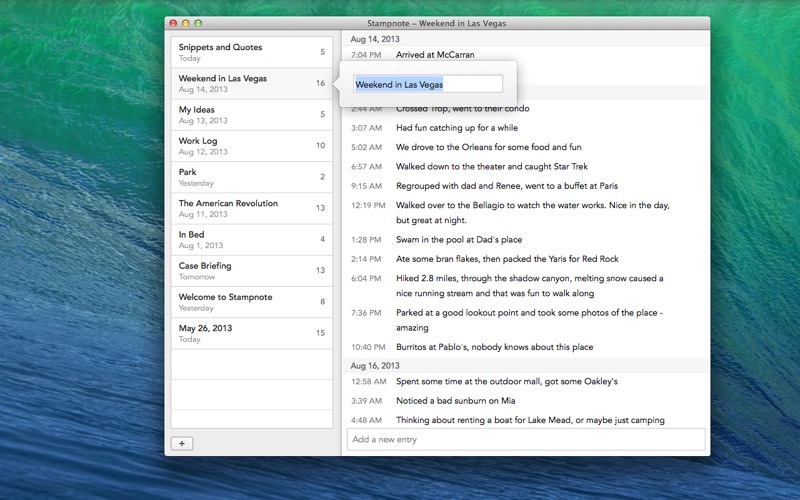Click entry count 16 in note list
This screenshot has height=500, width=800.
320,83
